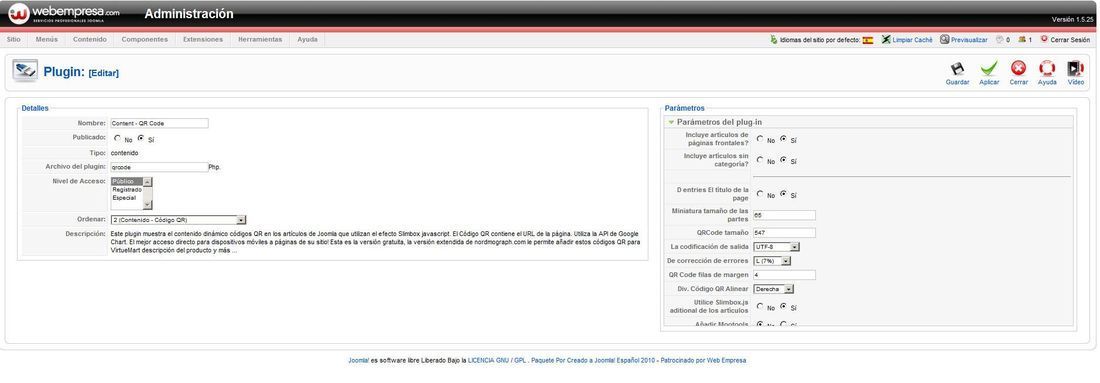Open the LICENCIA GNU / GPL link
The width and height of the screenshot is (1100, 383).
point(497,361)
